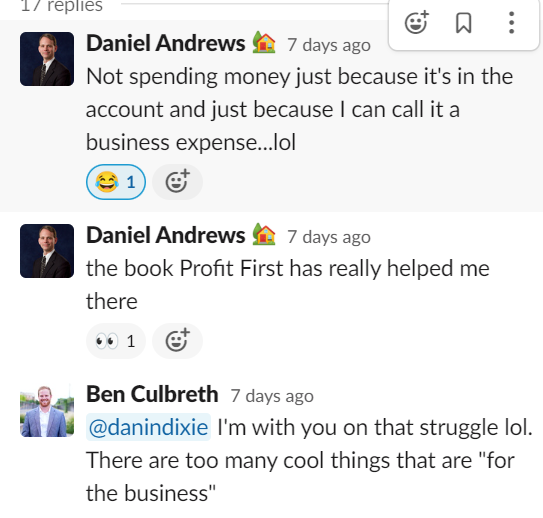Viewport: 543px width, 518px height.
Task: Open the @danindixie mention
Action: 148,427
